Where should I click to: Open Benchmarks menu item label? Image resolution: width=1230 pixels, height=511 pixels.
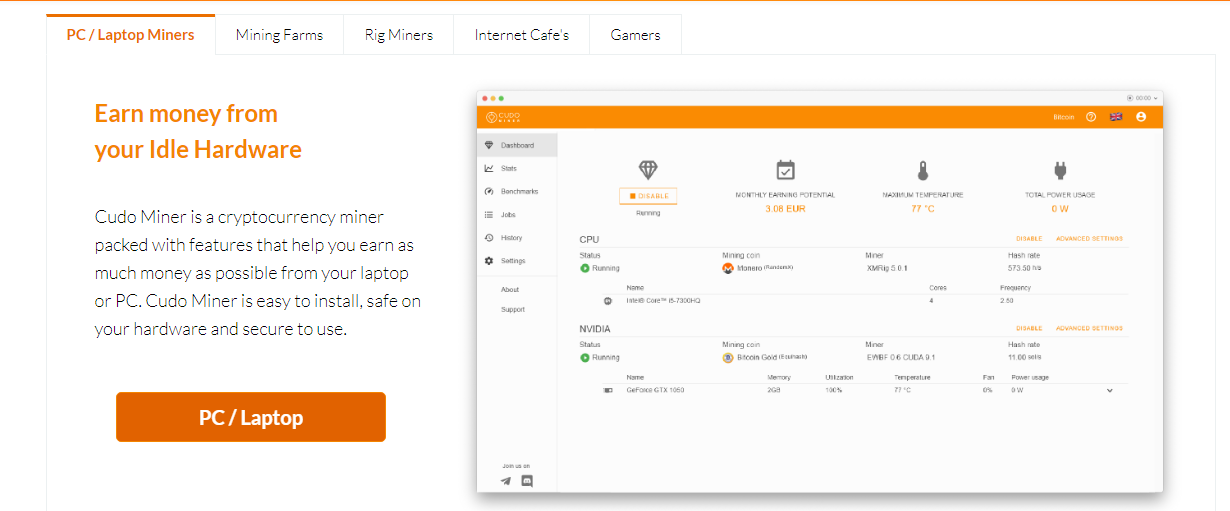pos(520,191)
